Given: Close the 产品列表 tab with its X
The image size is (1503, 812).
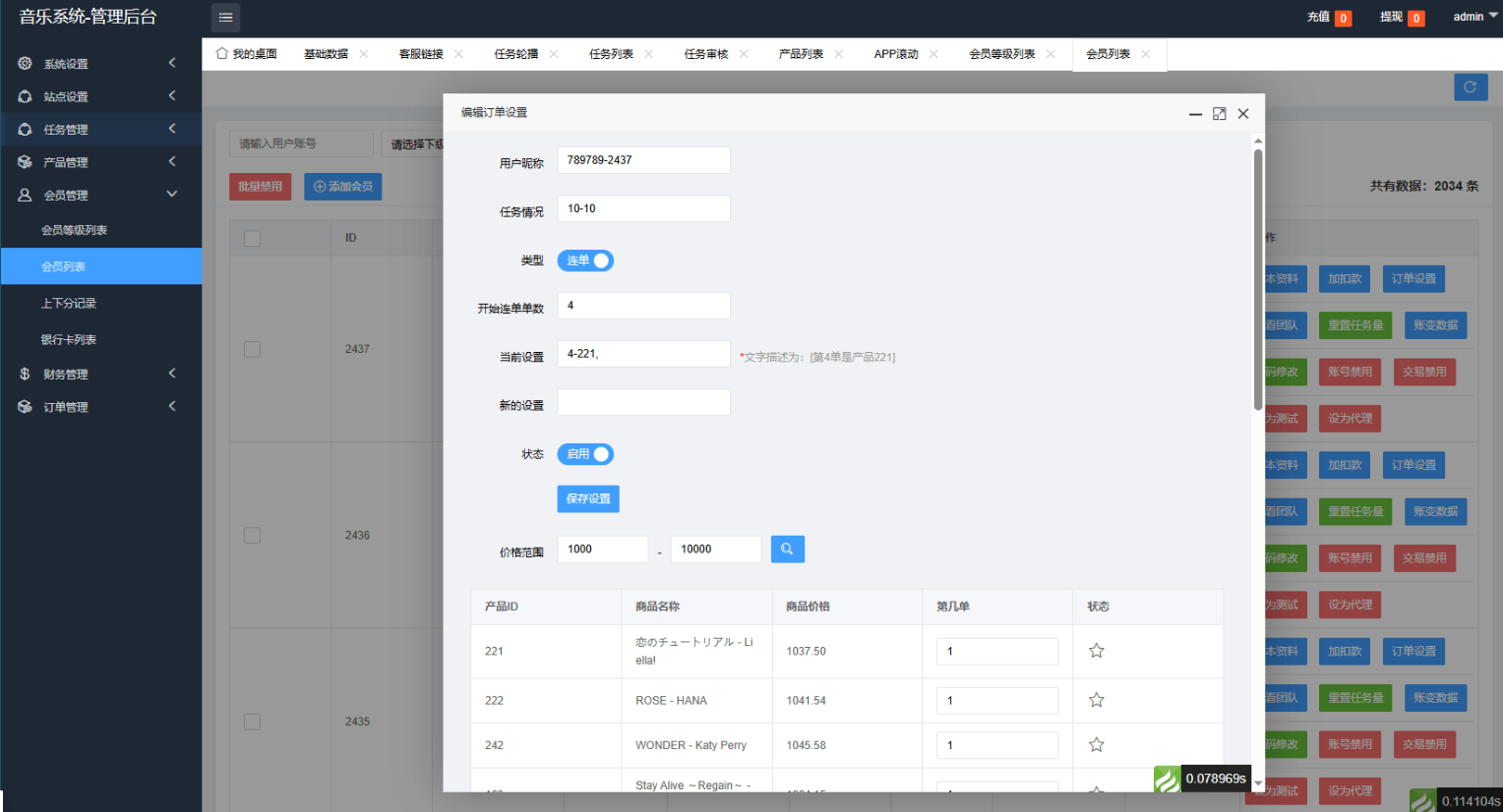Looking at the screenshot, I should [838, 54].
